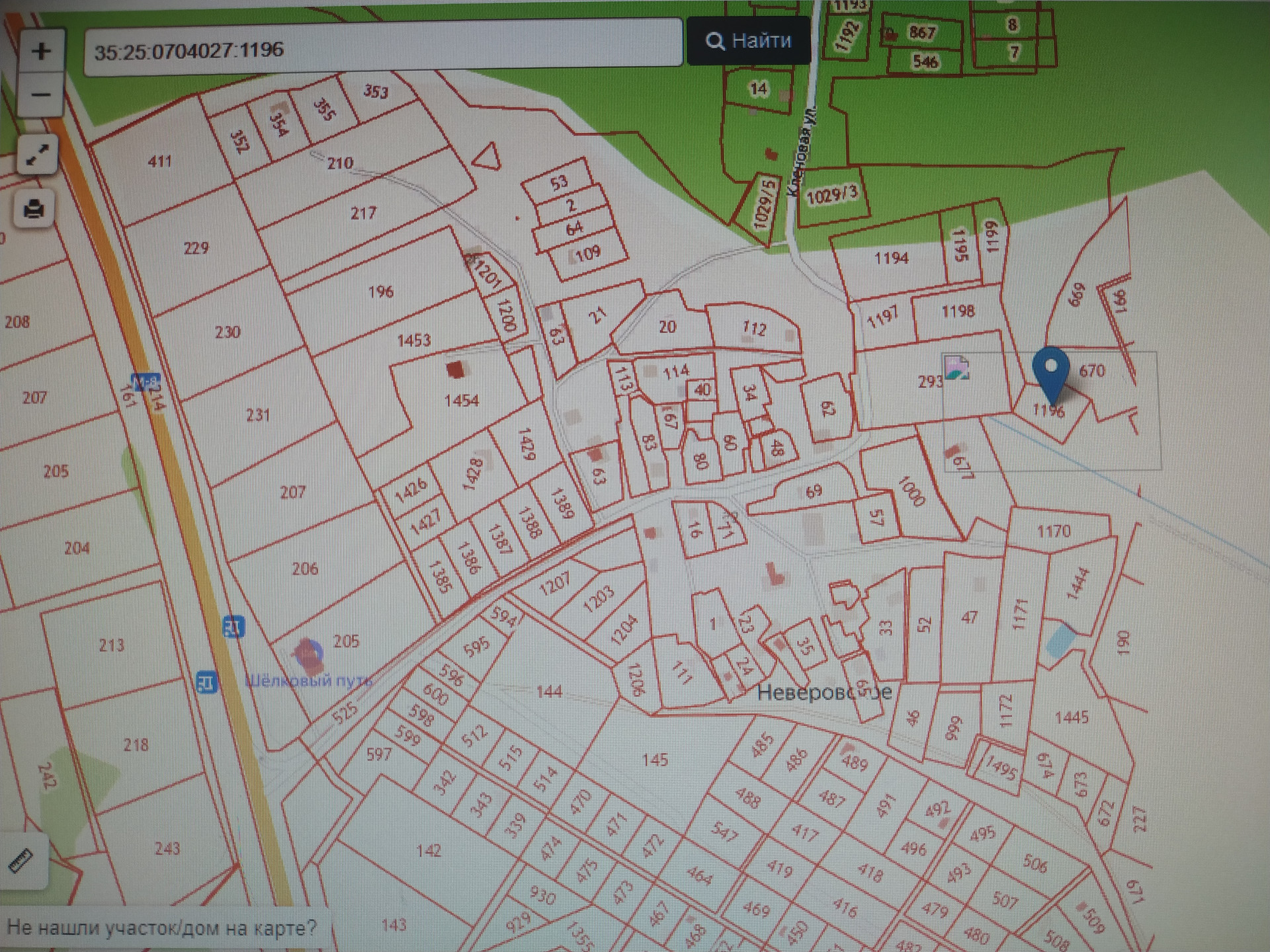
Task: Toggle fullscreen map view
Action: 37,155
